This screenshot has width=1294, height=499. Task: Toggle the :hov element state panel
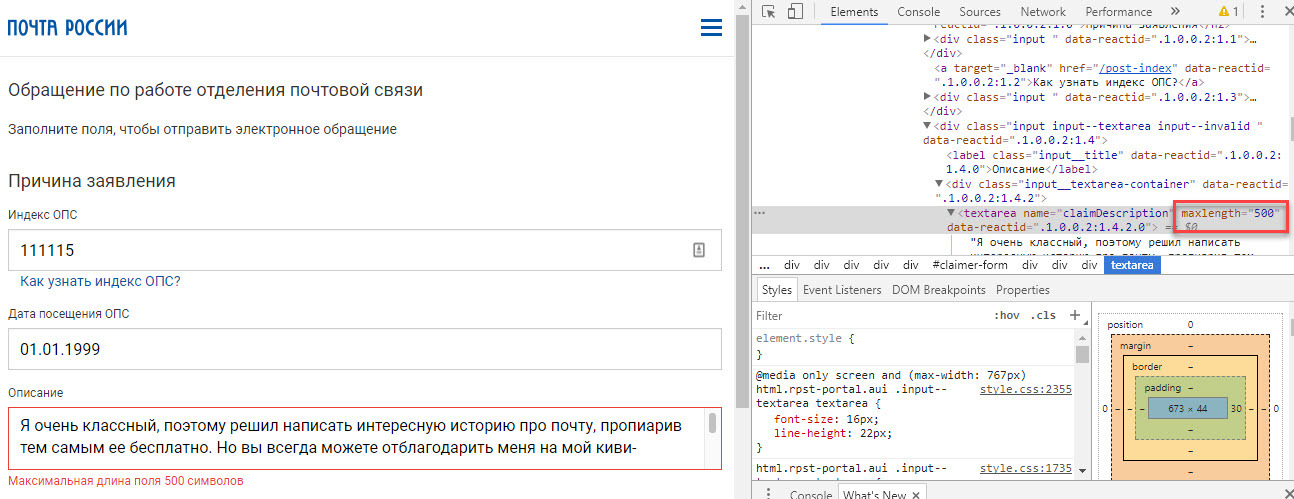[x=1006, y=315]
